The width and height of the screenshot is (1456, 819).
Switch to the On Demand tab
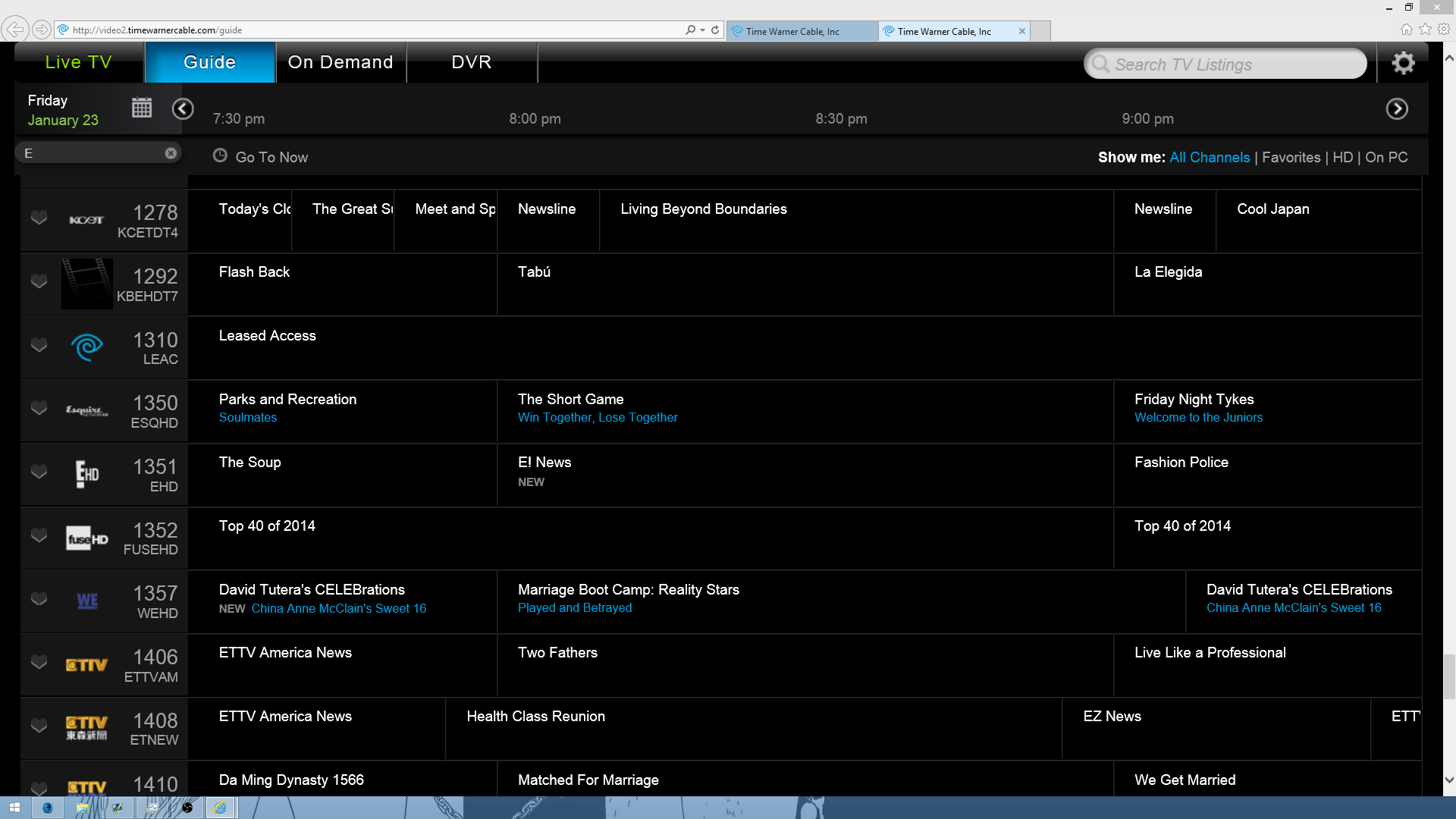340,62
